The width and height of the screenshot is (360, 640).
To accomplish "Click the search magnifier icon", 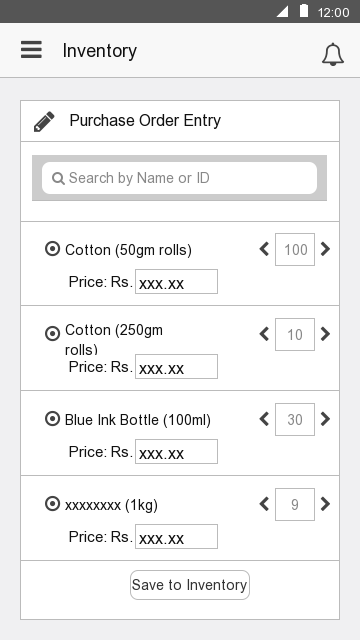I will point(58,178).
